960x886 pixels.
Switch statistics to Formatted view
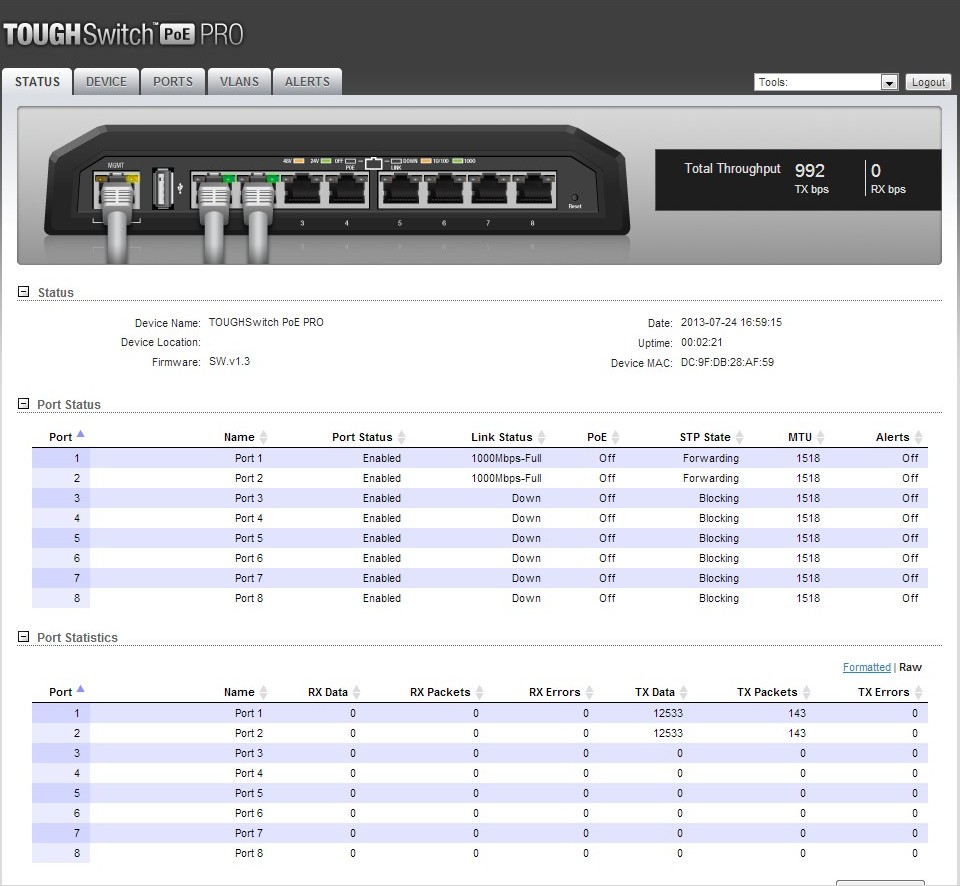pyautogui.click(x=866, y=667)
